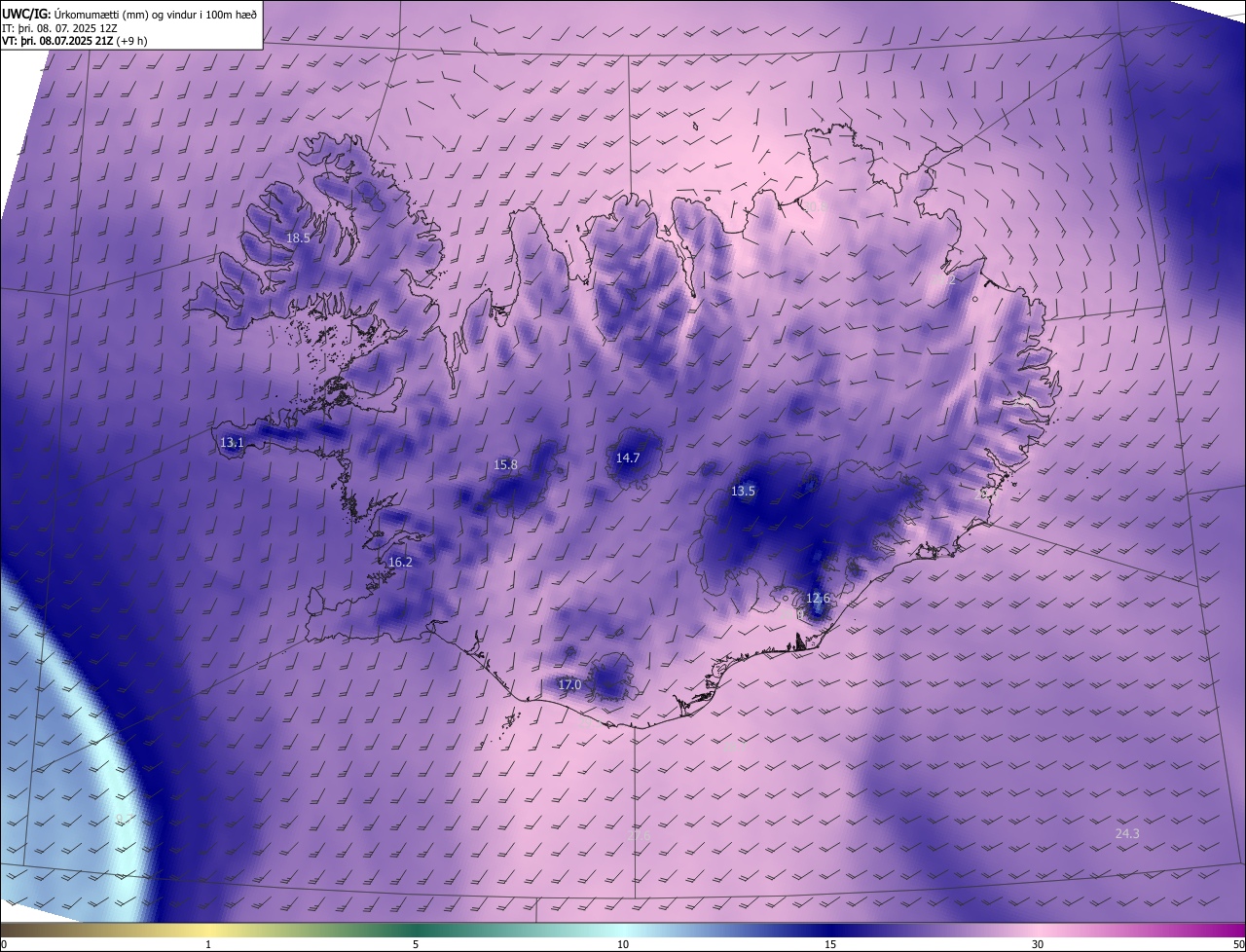Click the 10 tick on the color scale
Screen dimensions: 1246x952
click(x=623, y=944)
